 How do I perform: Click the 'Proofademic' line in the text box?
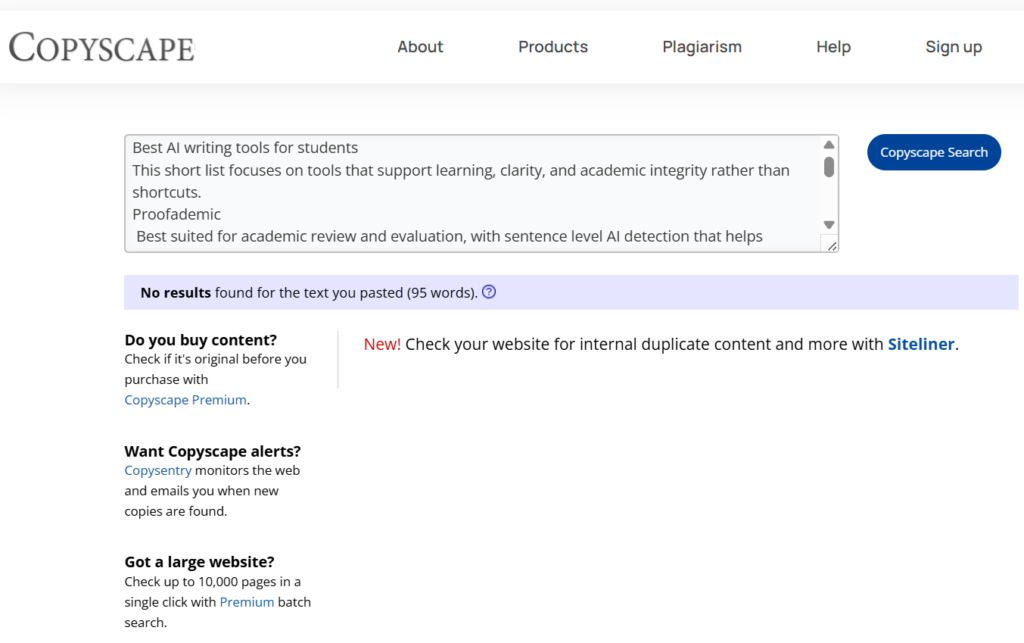176,214
